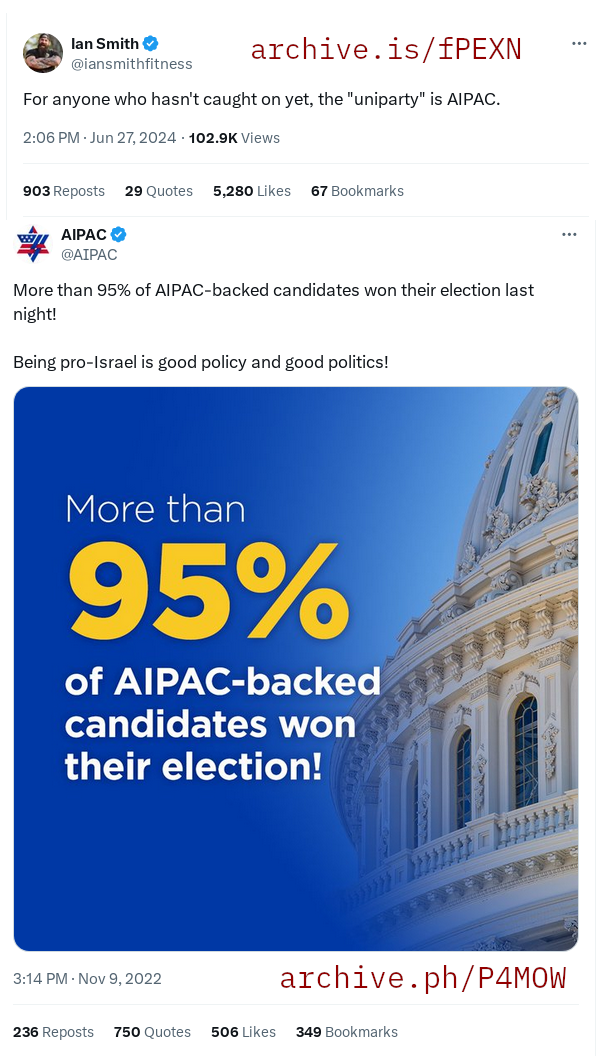
Task: Click the Ian Smith display name
Action: [x=105, y=44]
